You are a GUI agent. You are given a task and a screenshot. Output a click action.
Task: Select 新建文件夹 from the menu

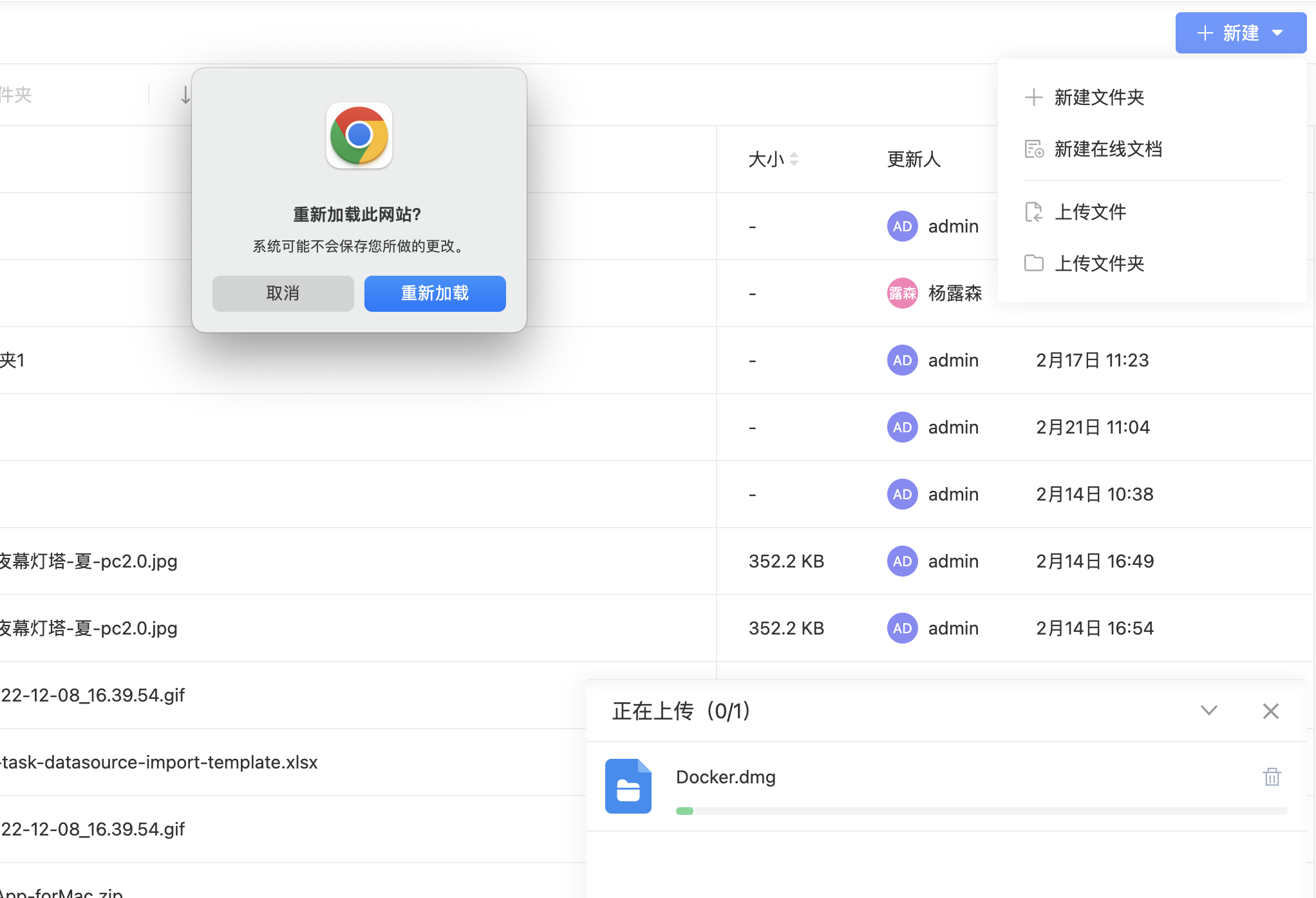tap(1098, 97)
